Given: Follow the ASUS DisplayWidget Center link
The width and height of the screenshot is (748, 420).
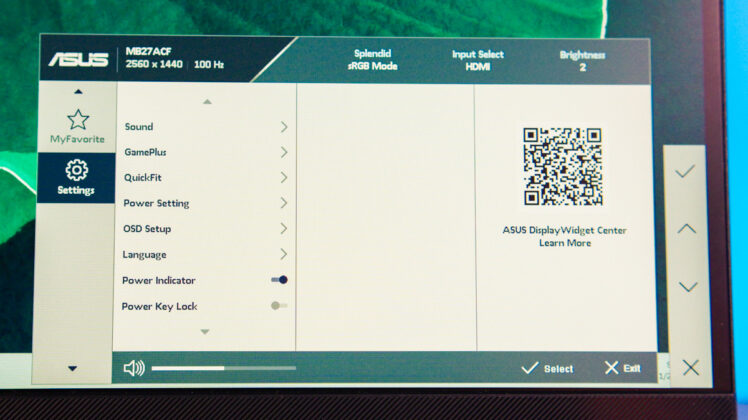Looking at the screenshot, I should click(564, 230).
